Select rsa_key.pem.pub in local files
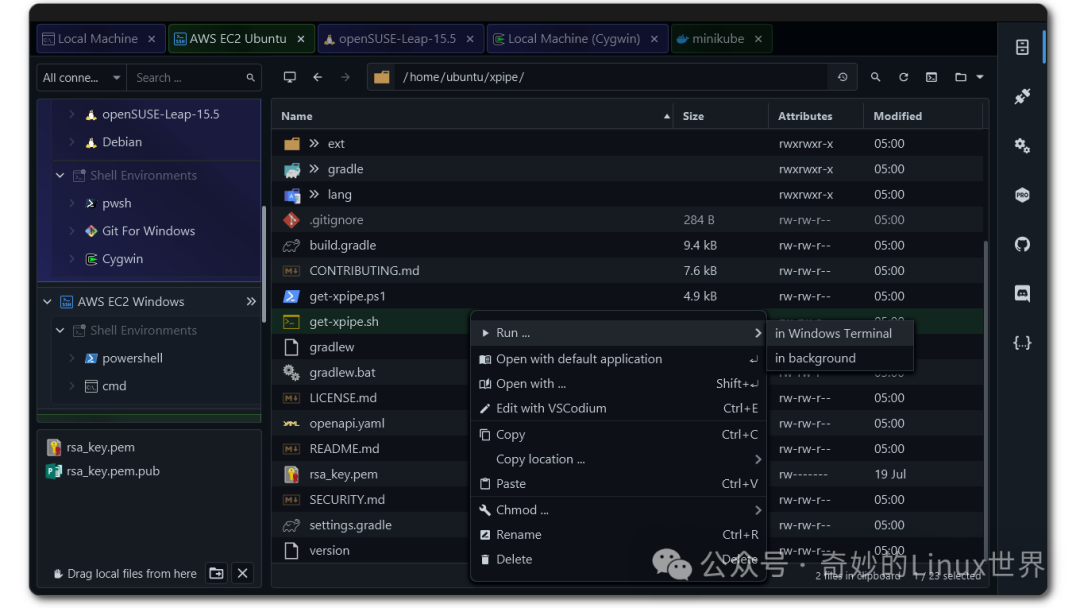1080x608 pixels. (103, 471)
